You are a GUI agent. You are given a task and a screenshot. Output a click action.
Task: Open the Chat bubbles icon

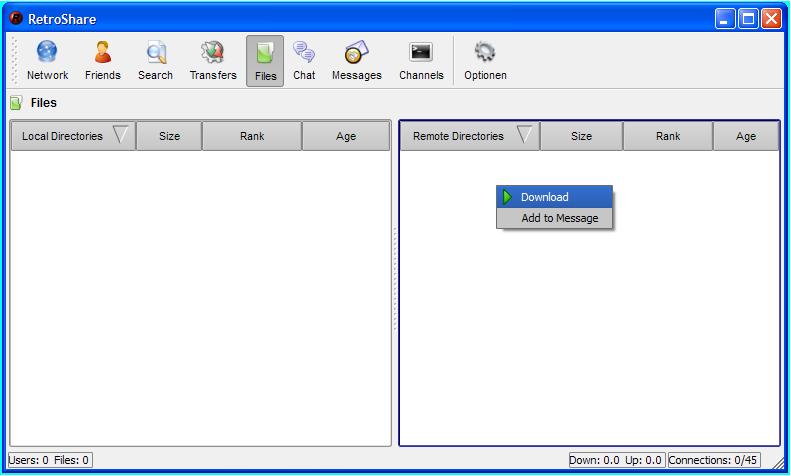(x=304, y=52)
